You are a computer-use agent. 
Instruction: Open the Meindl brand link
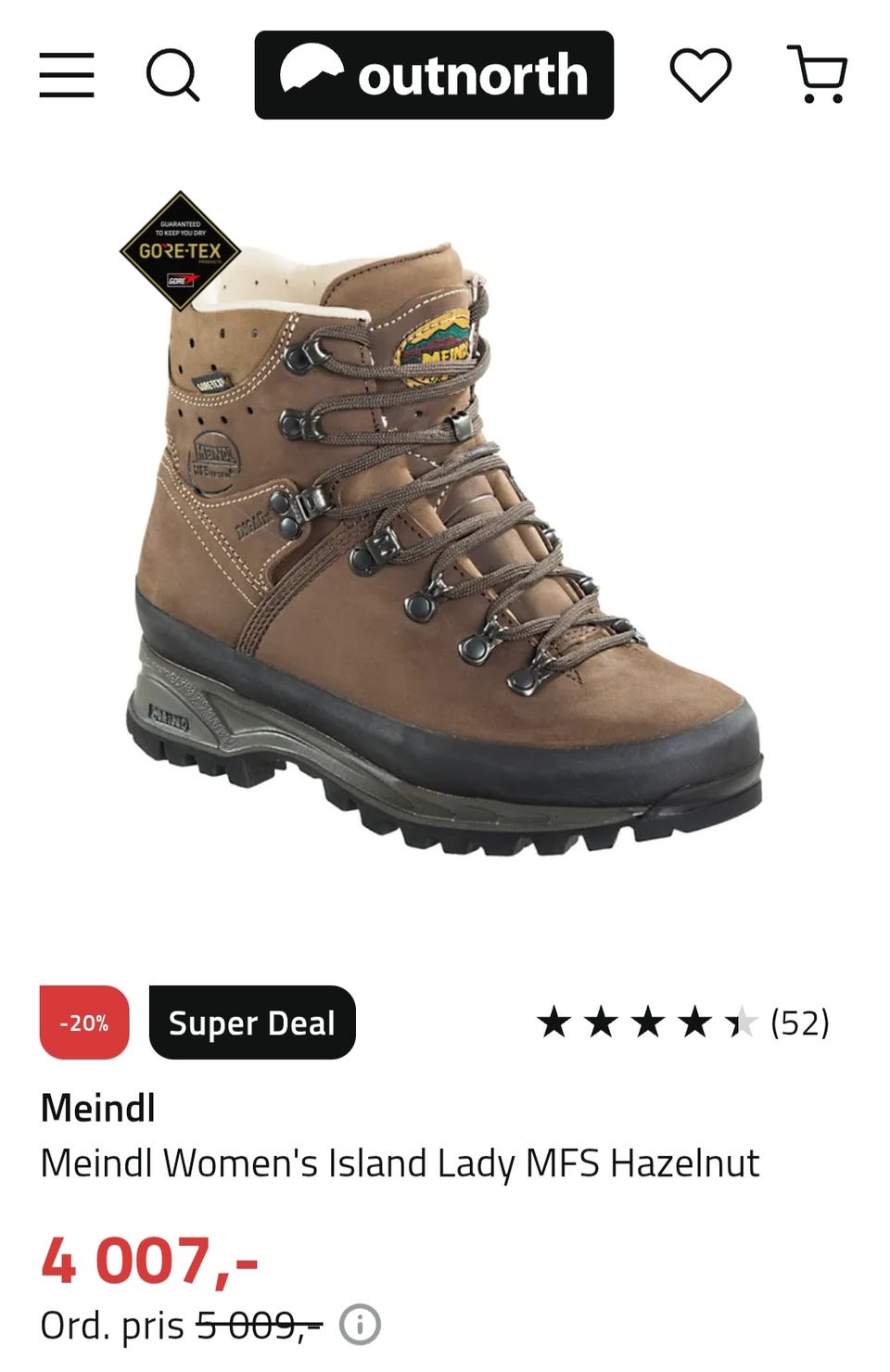pos(98,1108)
